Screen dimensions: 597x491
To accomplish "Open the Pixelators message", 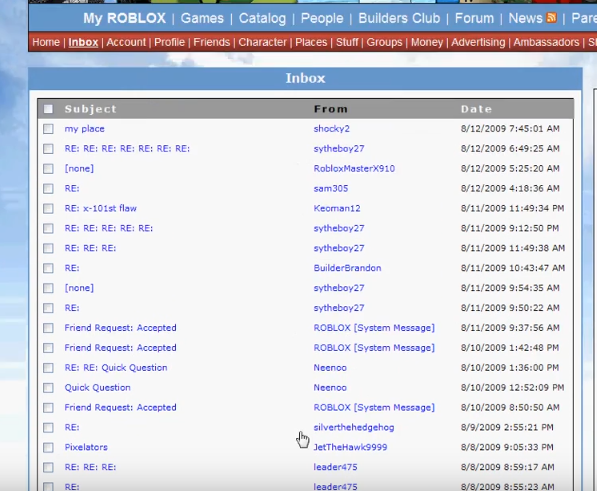I will click(86, 447).
